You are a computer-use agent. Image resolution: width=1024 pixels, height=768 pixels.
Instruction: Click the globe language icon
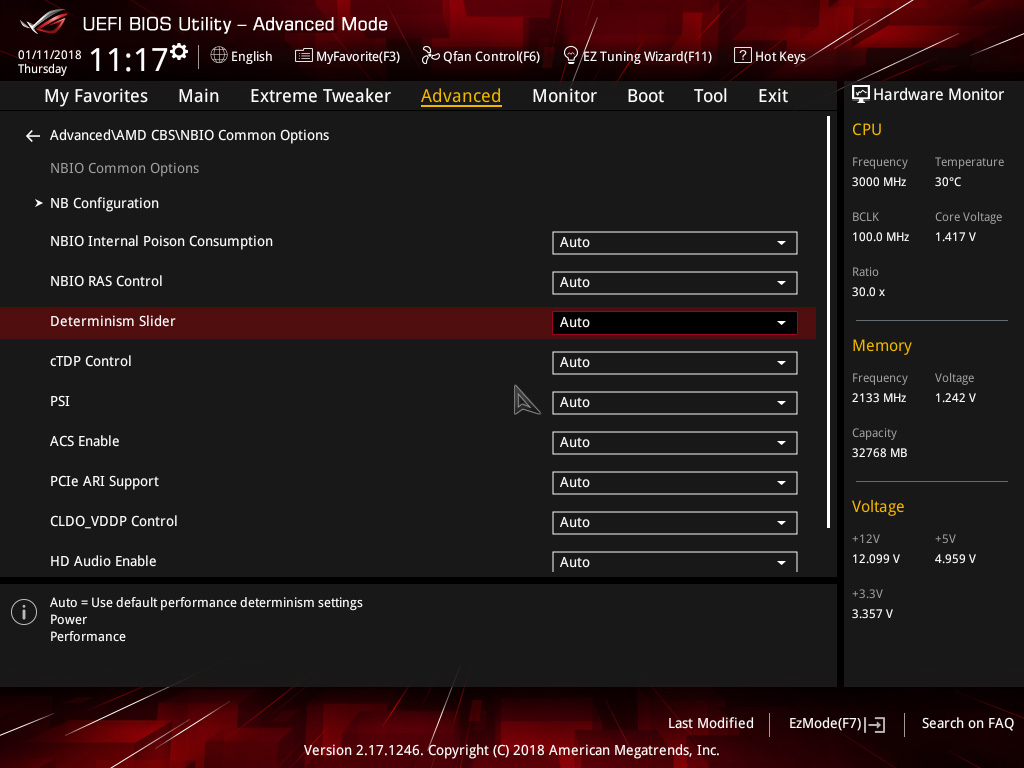point(219,56)
